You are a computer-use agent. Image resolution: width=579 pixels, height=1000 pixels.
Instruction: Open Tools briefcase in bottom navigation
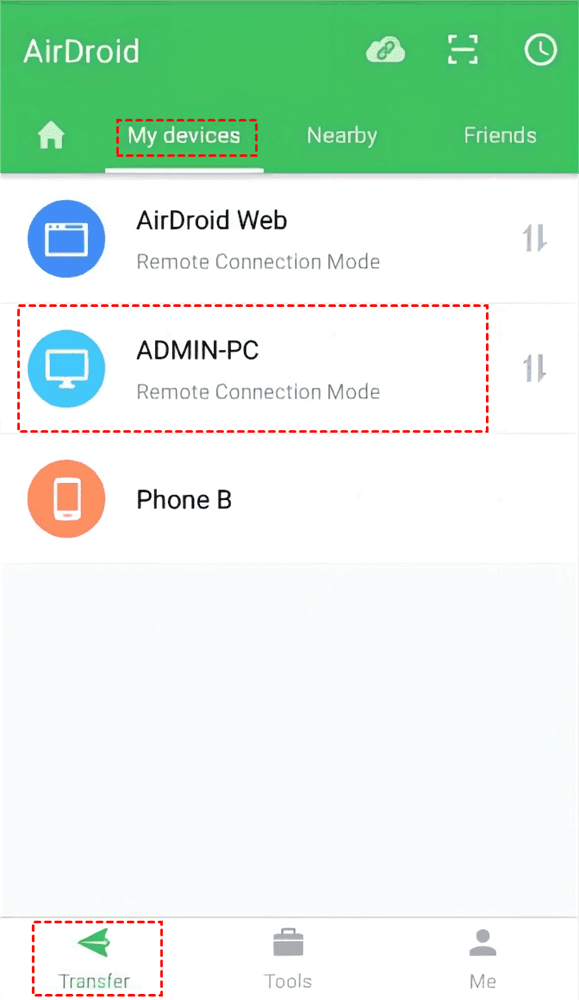pos(288,959)
